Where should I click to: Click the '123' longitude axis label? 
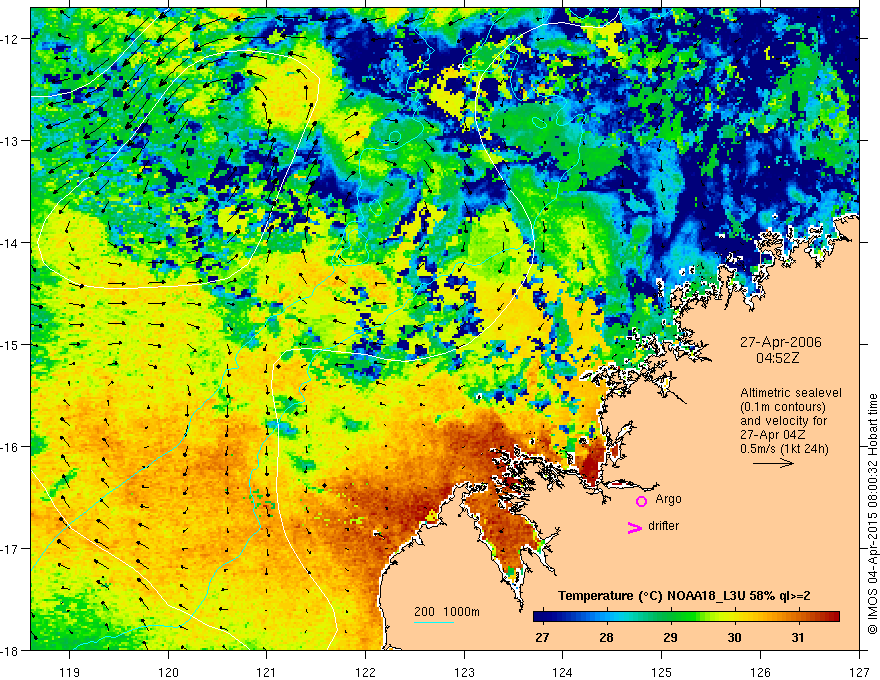coord(464,672)
